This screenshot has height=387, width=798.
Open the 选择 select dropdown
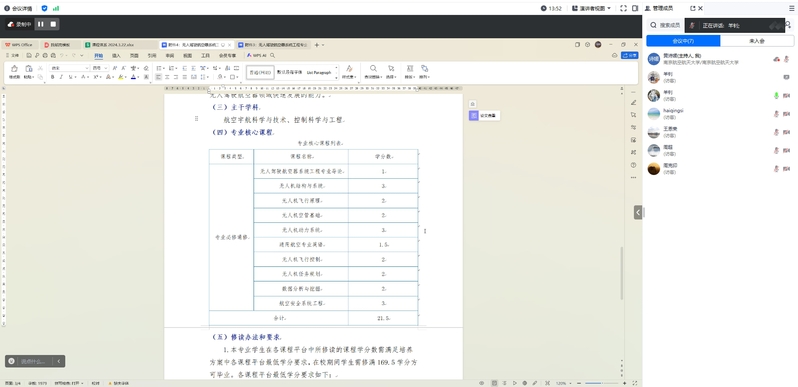tap(391, 72)
